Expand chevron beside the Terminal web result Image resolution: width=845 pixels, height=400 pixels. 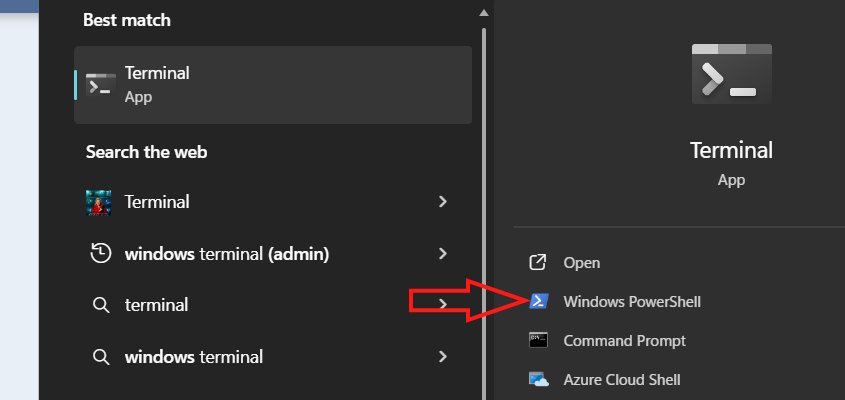443,202
